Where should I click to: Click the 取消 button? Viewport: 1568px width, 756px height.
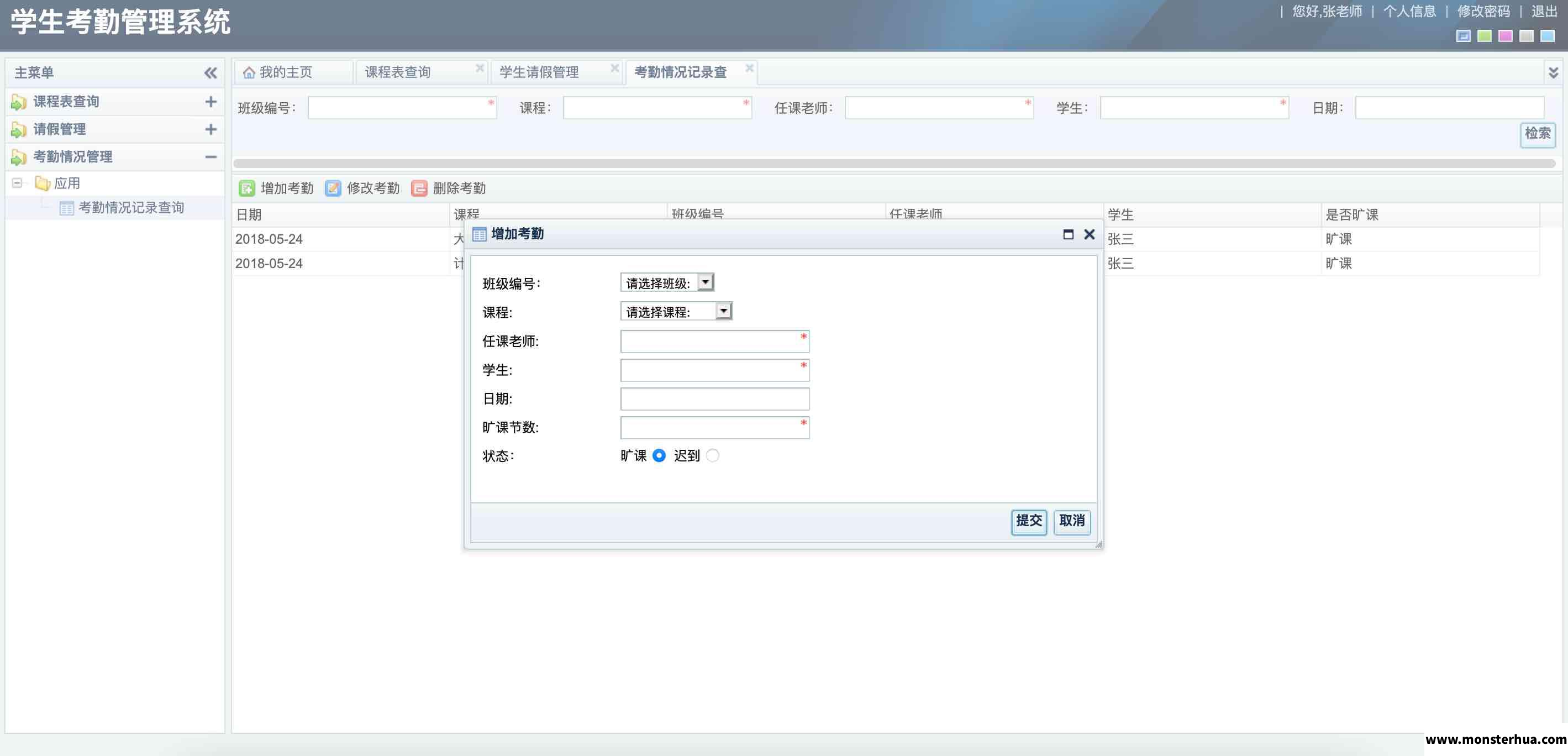click(1072, 522)
